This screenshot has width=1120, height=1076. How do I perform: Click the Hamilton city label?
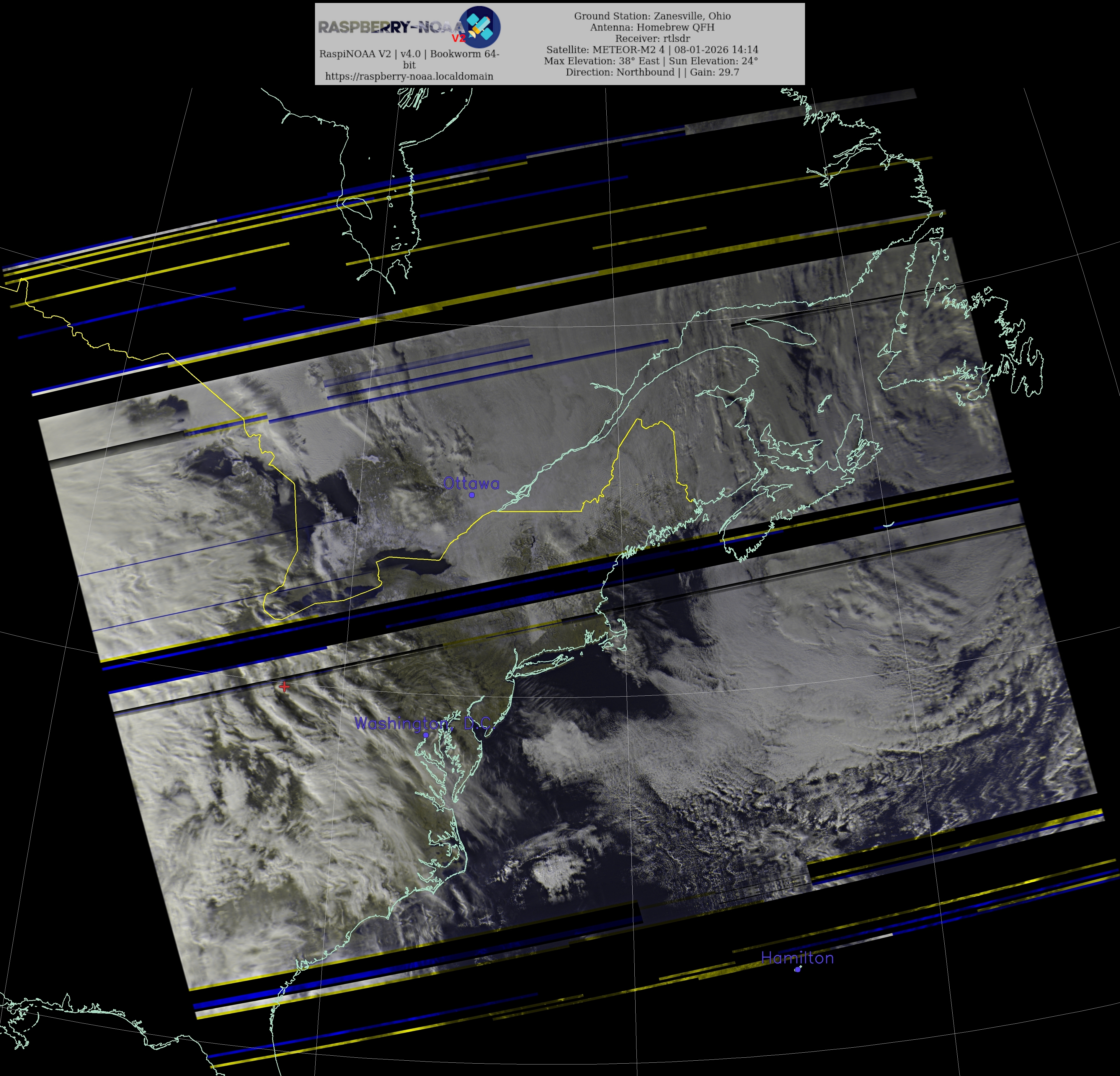click(797, 958)
